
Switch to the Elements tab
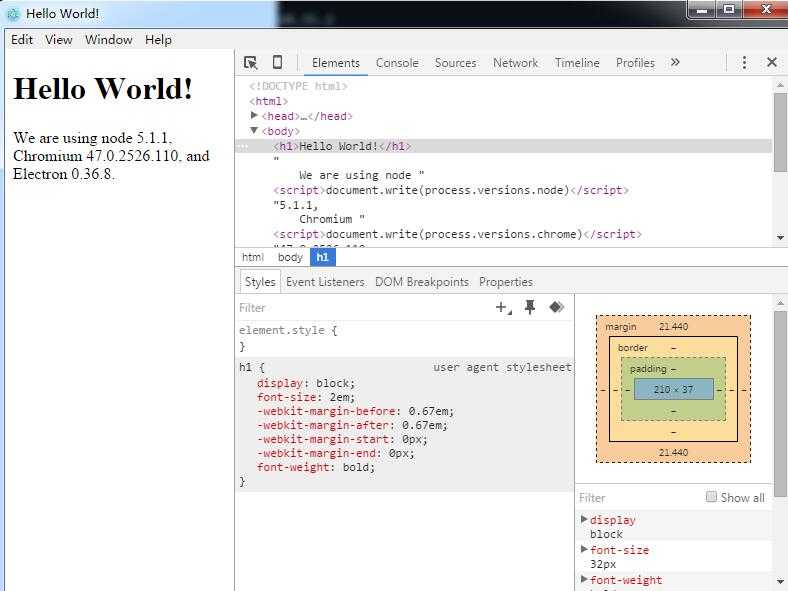(336, 63)
